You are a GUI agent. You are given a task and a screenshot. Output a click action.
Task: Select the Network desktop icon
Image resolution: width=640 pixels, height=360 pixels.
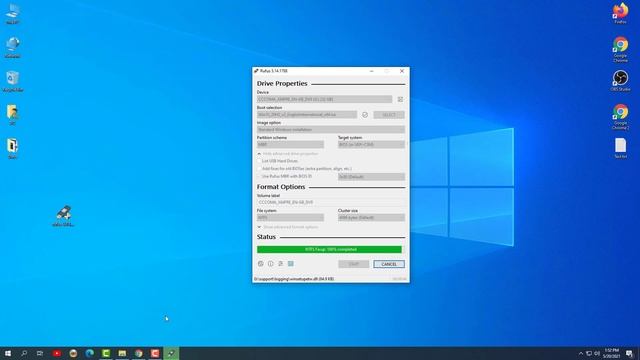pyautogui.click(x=13, y=47)
